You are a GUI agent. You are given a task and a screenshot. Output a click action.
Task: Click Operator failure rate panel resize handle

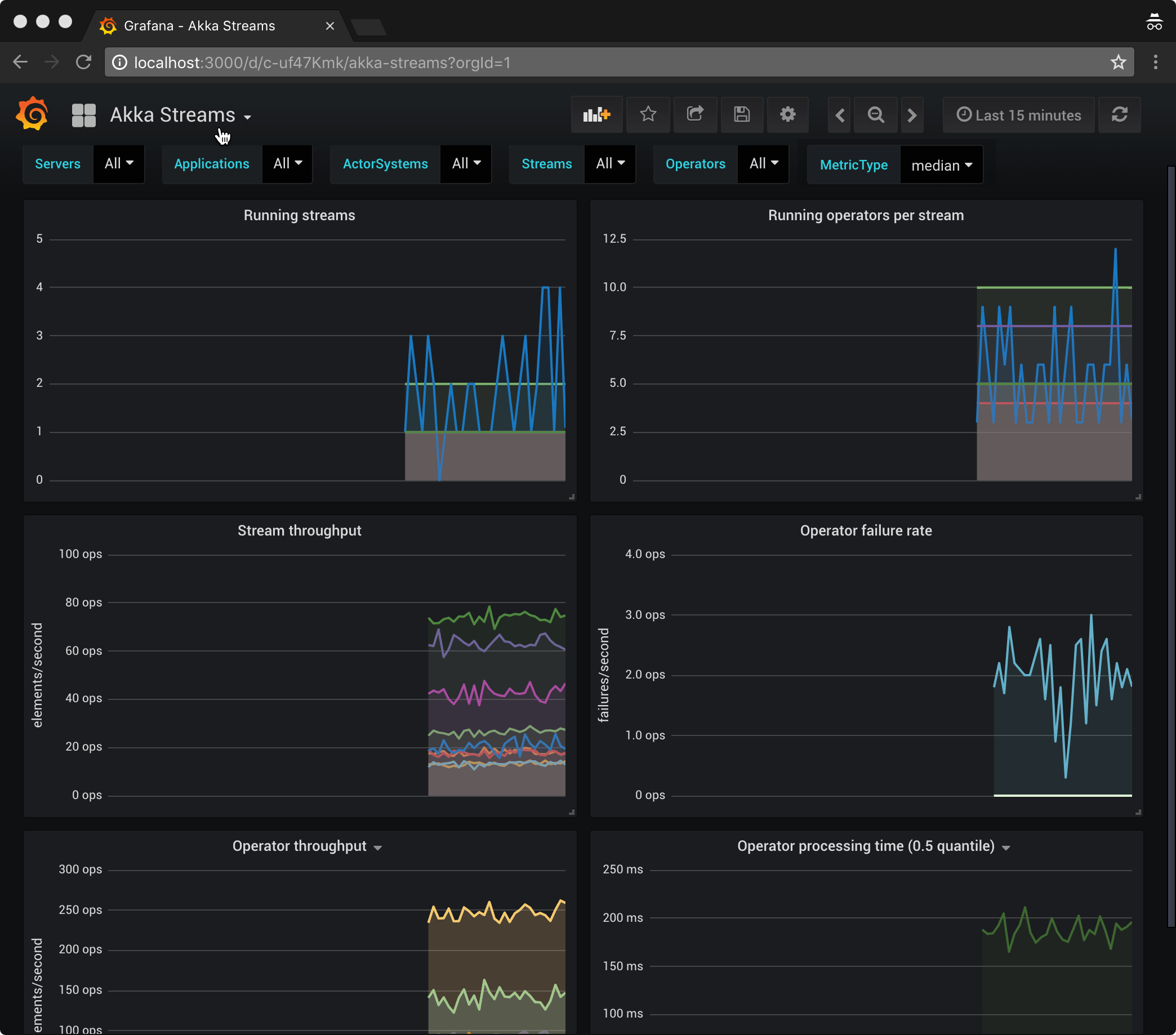point(1139,812)
